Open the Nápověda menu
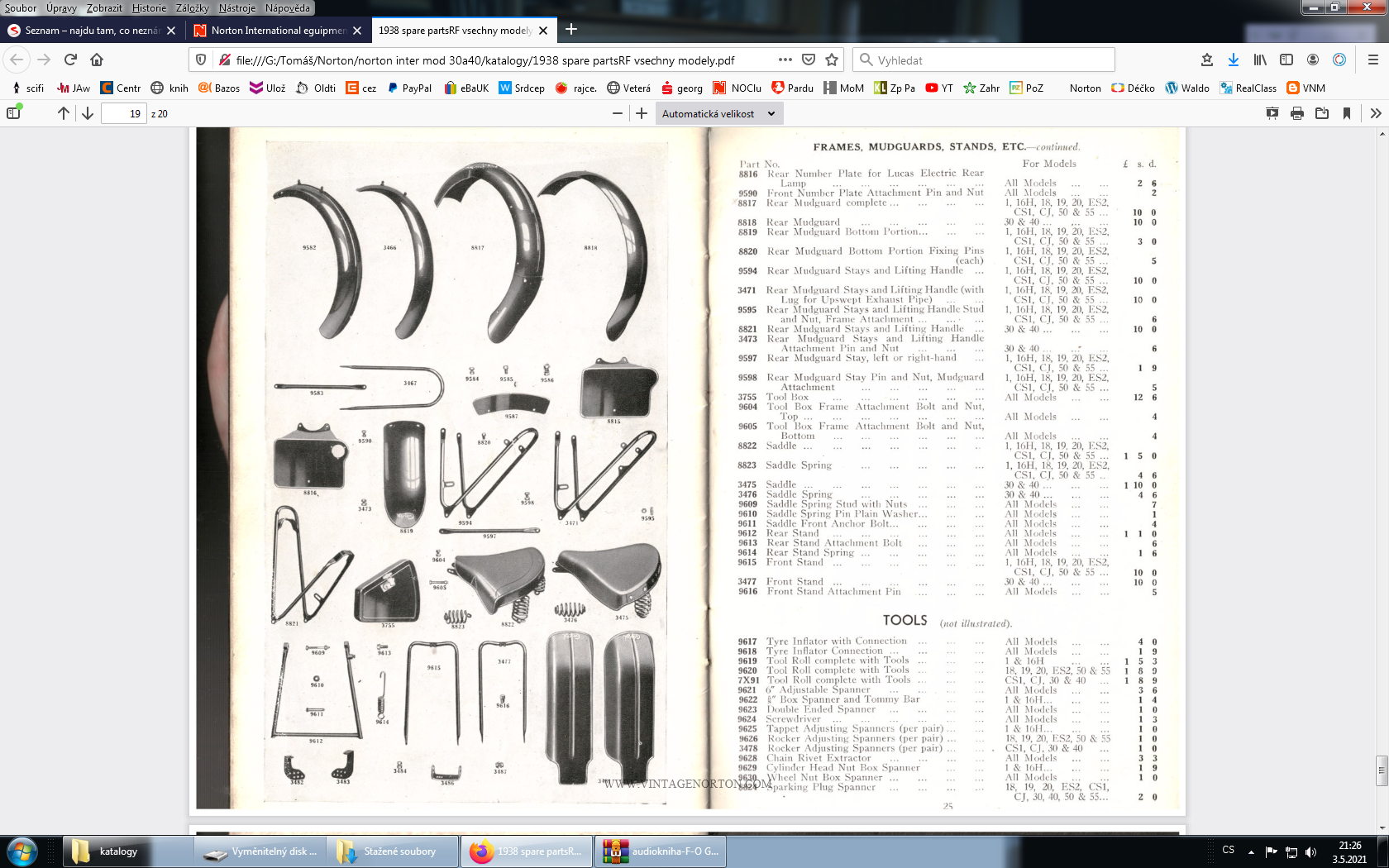Image resolution: width=1389 pixels, height=868 pixels. pyautogui.click(x=288, y=8)
